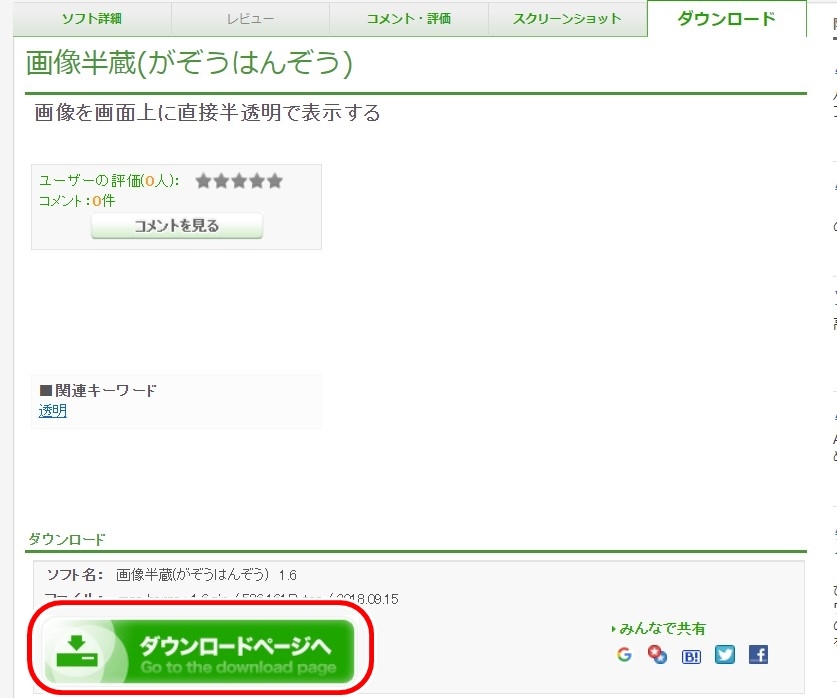Screen dimensions: 837x698
Task: Click the Google Bookmarks star icon
Action: pyautogui.click(x=657, y=655)
